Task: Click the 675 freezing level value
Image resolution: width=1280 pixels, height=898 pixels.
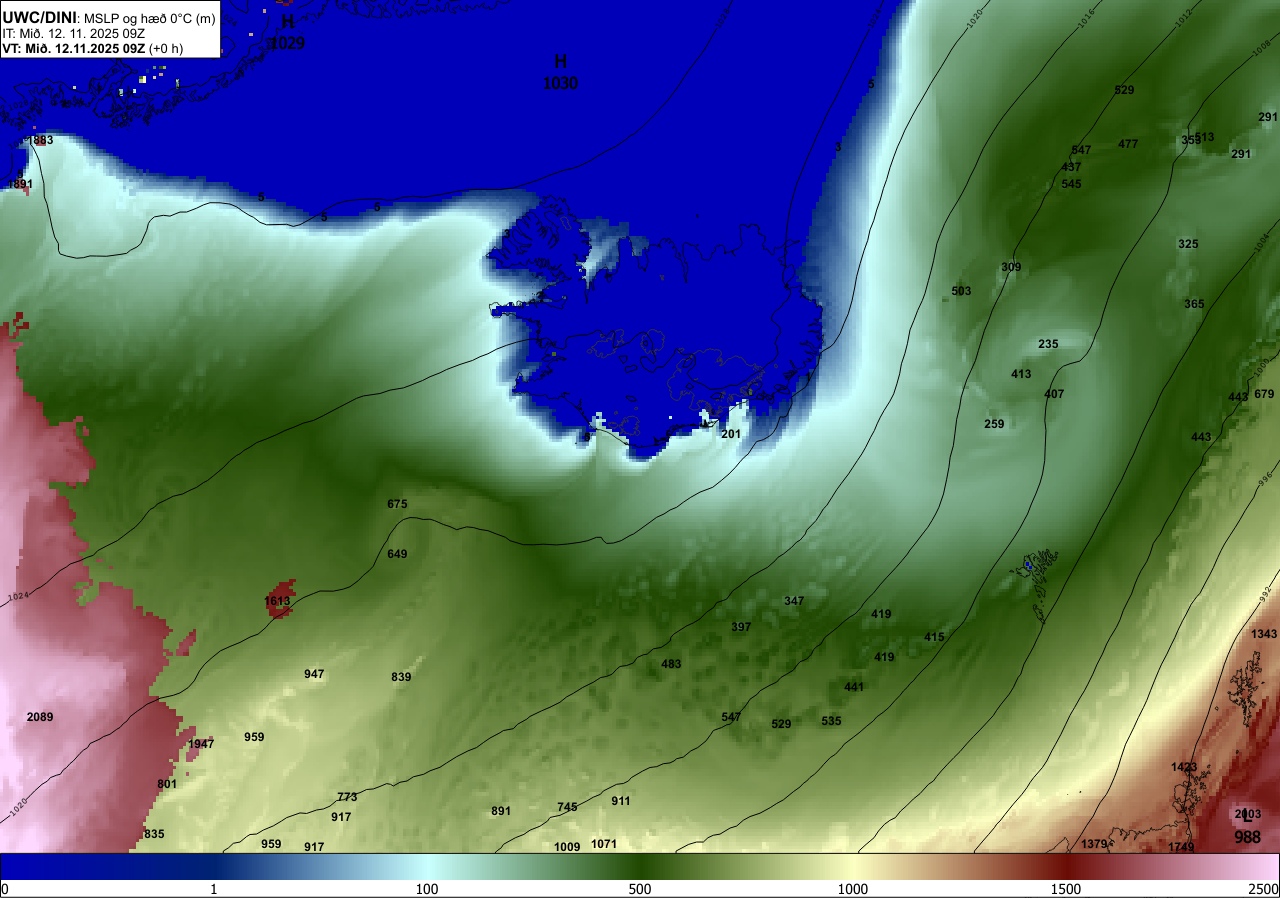Action: (x=397, y=504)
